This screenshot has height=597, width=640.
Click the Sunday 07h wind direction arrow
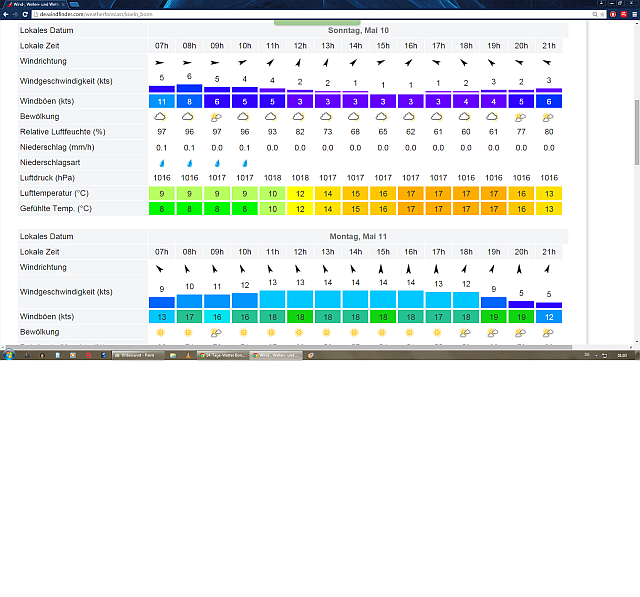162,62
